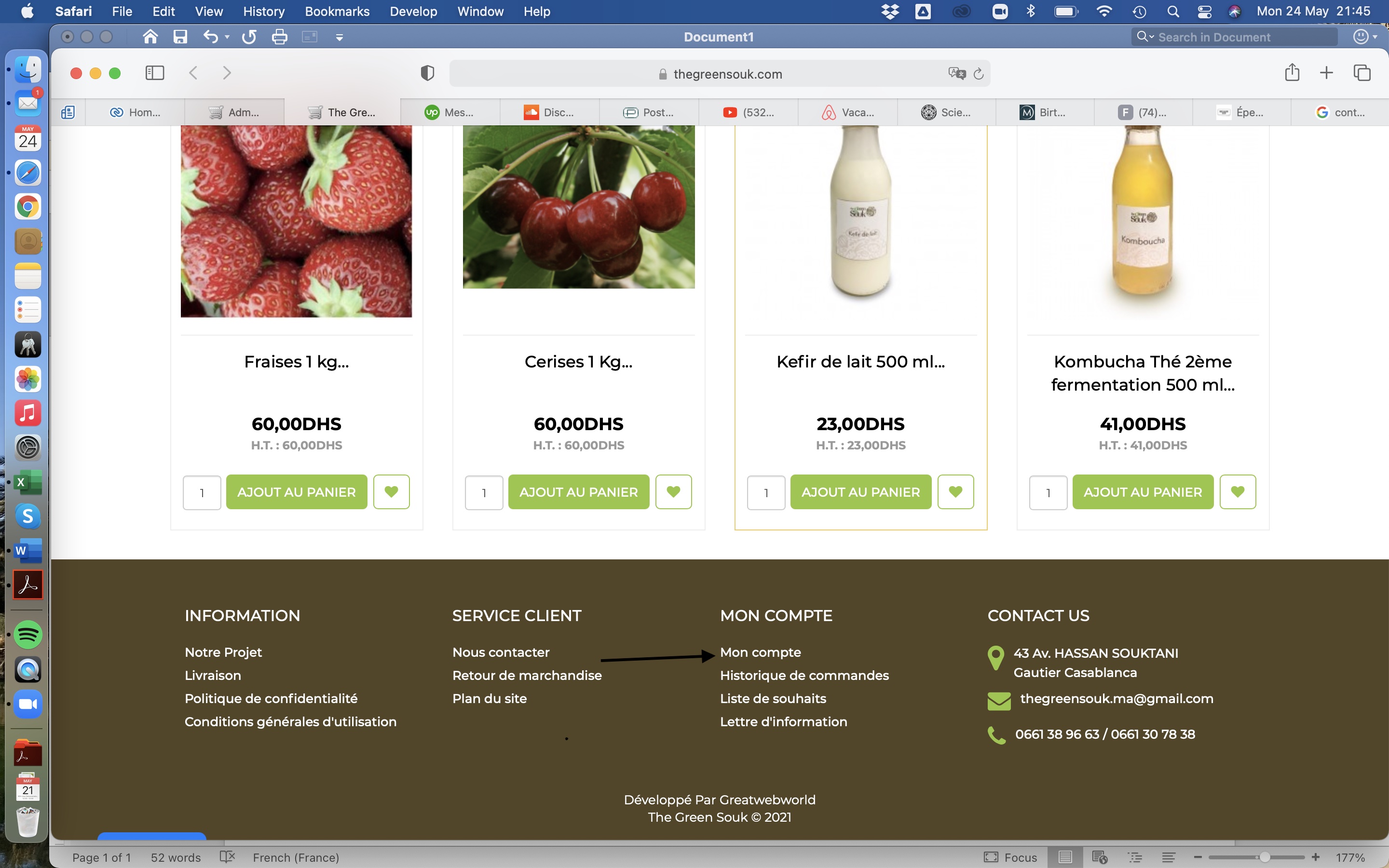
Task: Show the tab overview
Action: [x=1362, y=73]
